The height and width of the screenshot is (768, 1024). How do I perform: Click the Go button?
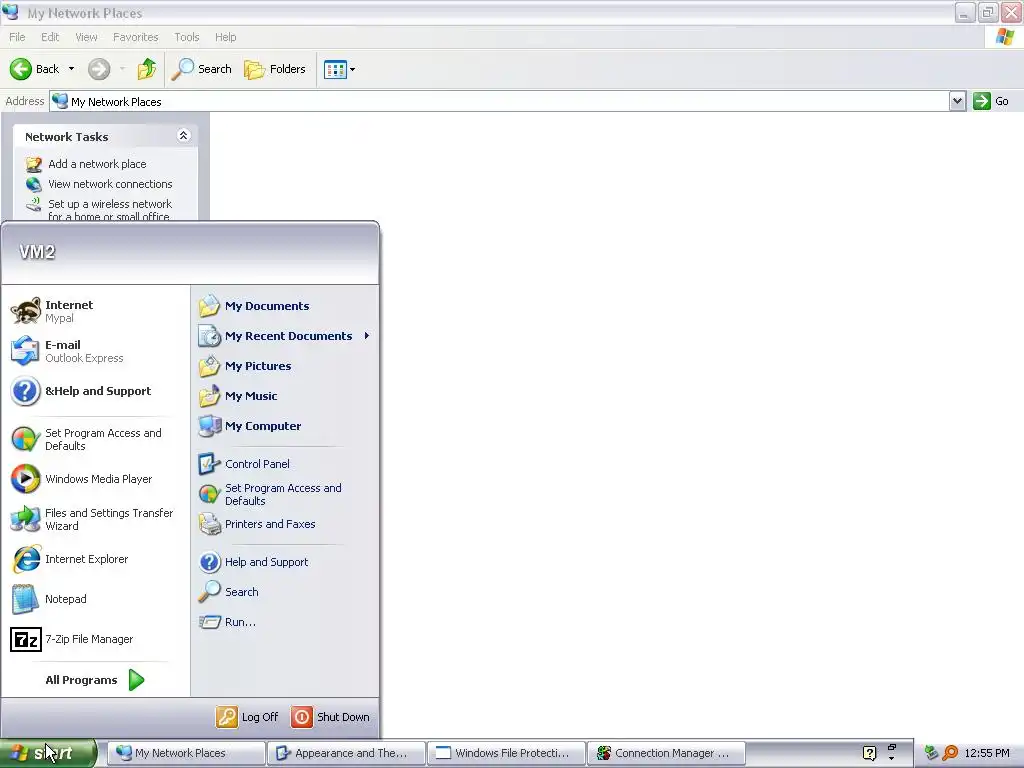[x=991, y=101]
